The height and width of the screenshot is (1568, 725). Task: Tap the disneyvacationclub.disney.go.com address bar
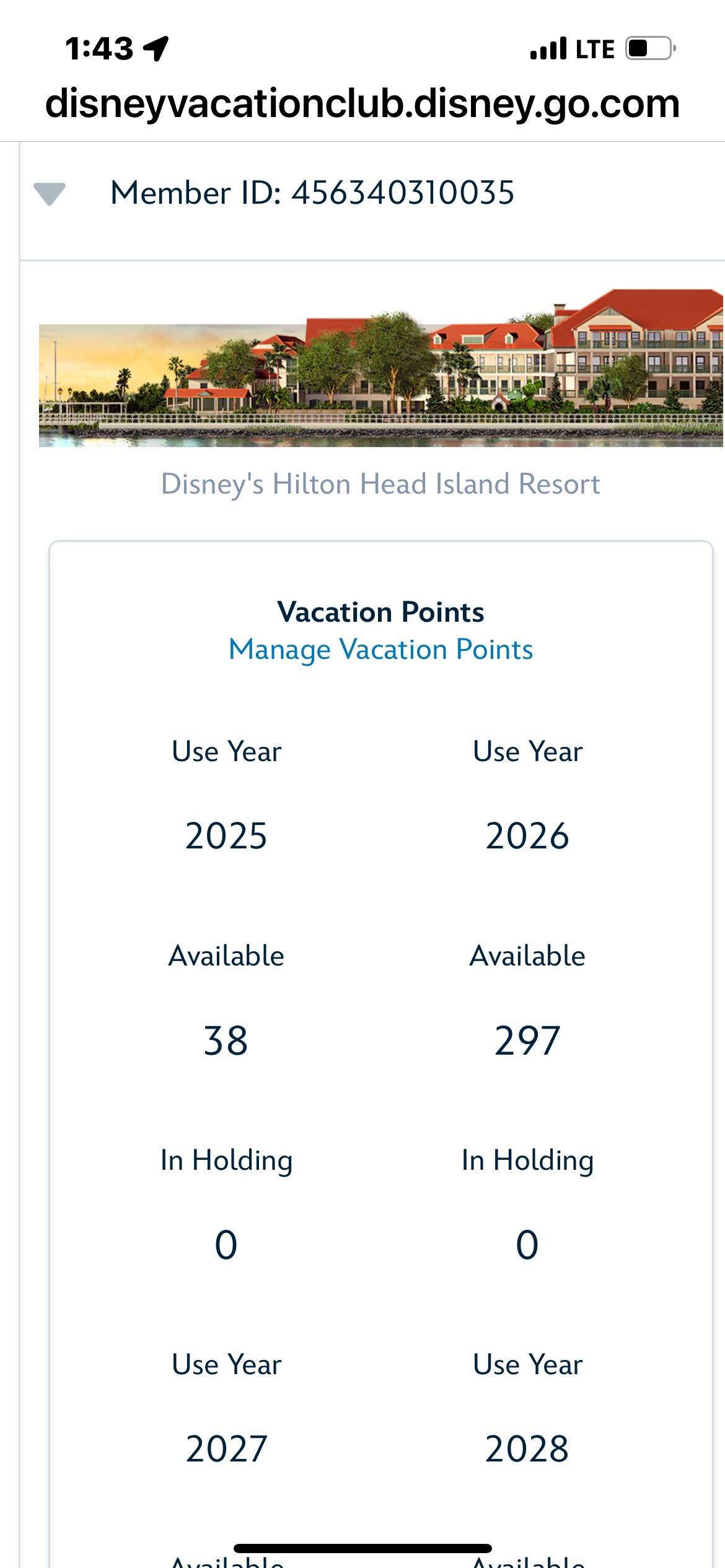(x=362, y=103)
